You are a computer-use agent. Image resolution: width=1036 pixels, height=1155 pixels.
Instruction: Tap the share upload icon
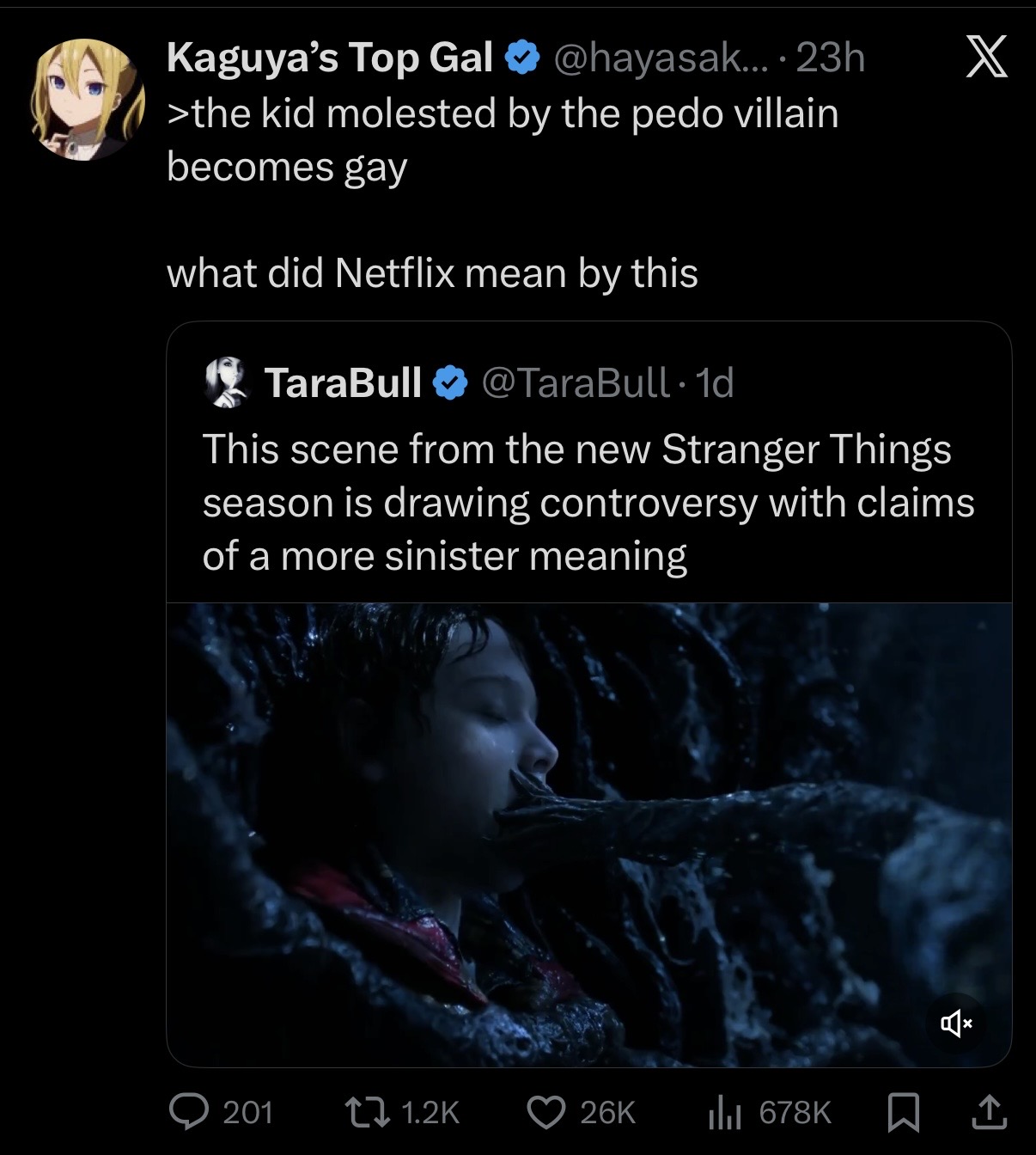point(987,1112)
